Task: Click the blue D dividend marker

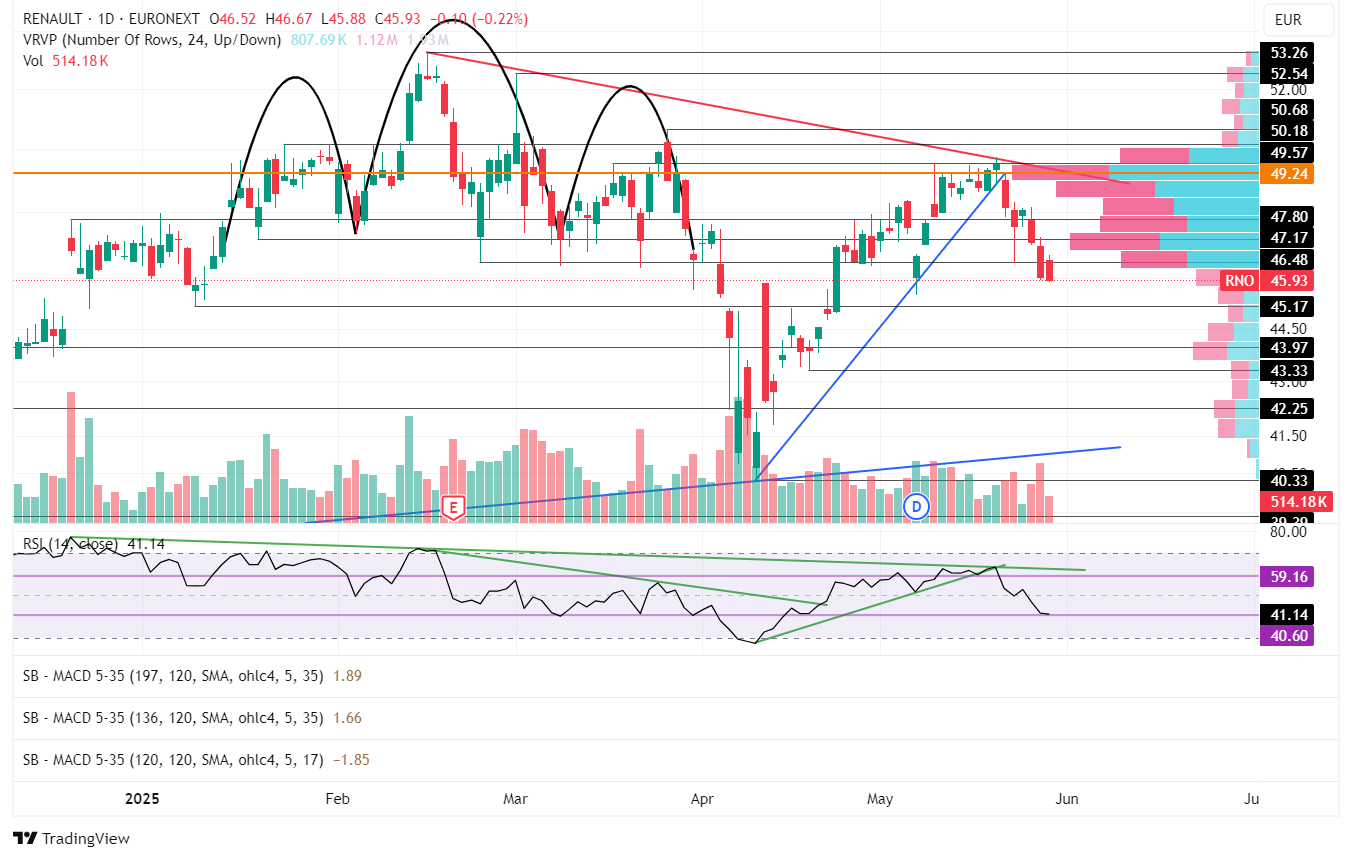Action: coord(916,507)
